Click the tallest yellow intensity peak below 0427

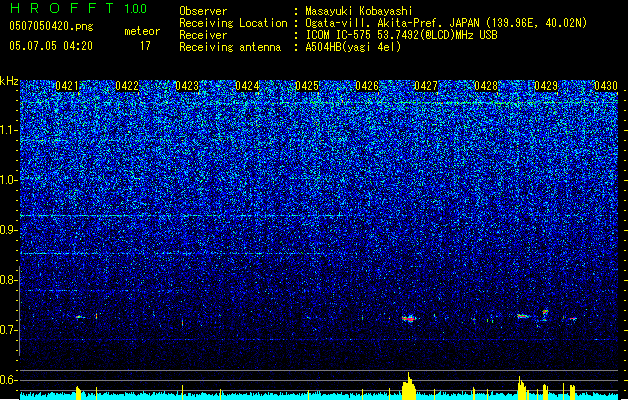point(409,386)
